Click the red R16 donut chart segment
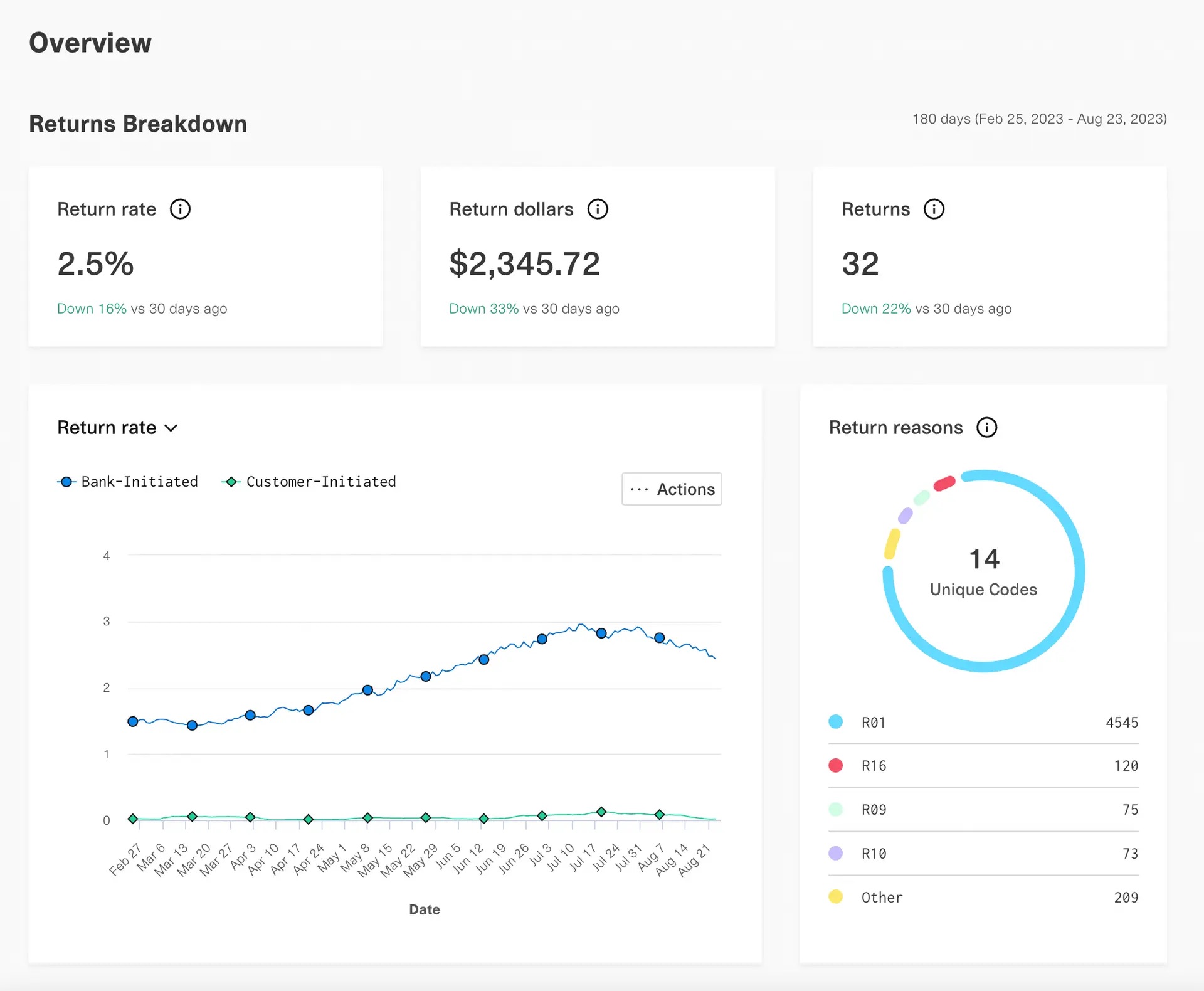The height and width of the screenshot is (991, 1204). 944,484
